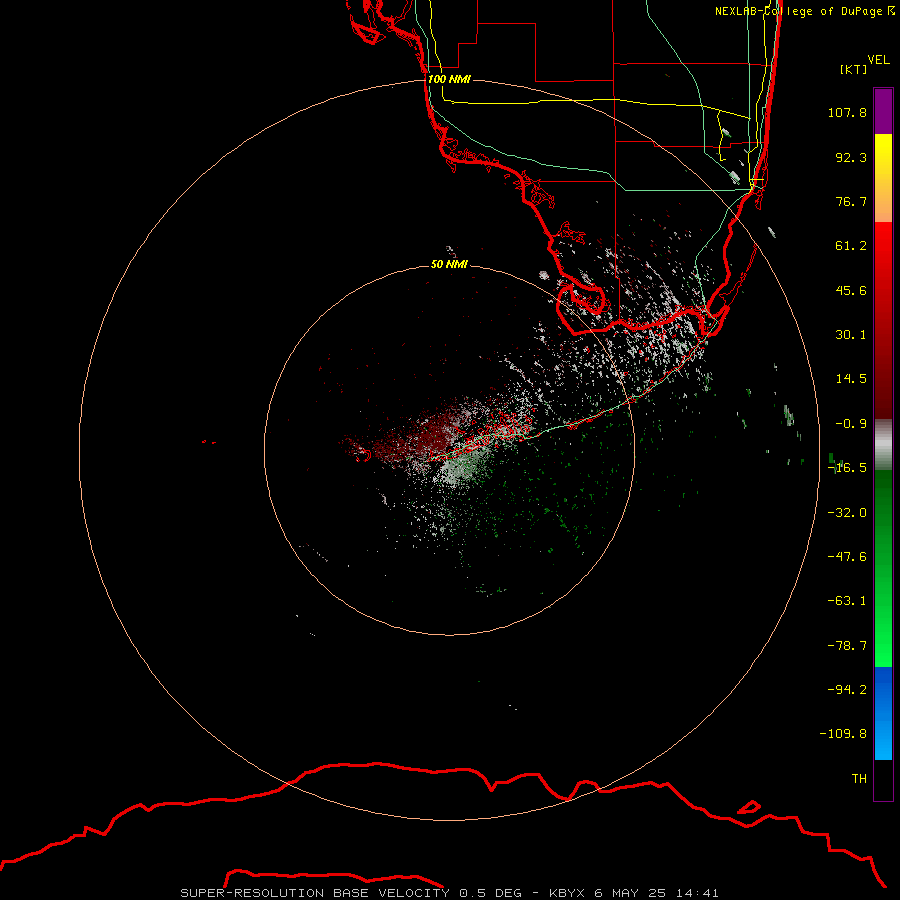Viewport: 900px width, 900px height.
Task: Pick the red segment of the velocity color bar
Action: coord(883,320)
